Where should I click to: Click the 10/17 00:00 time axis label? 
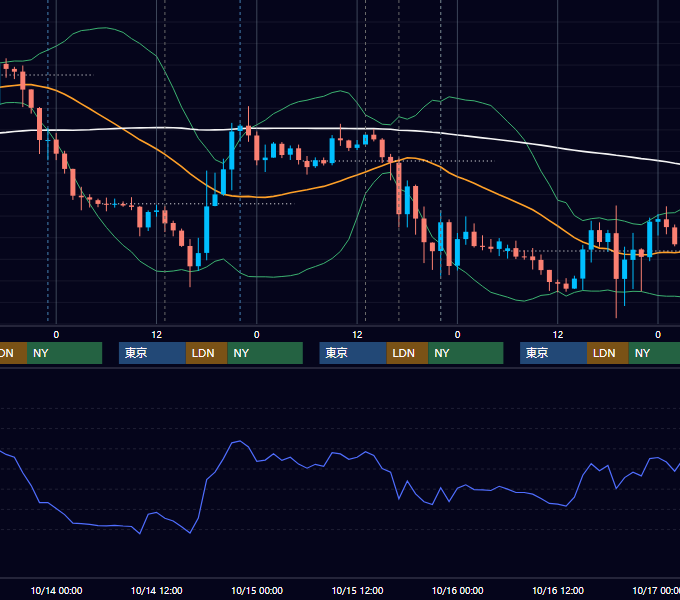click(x=656, y=590)
